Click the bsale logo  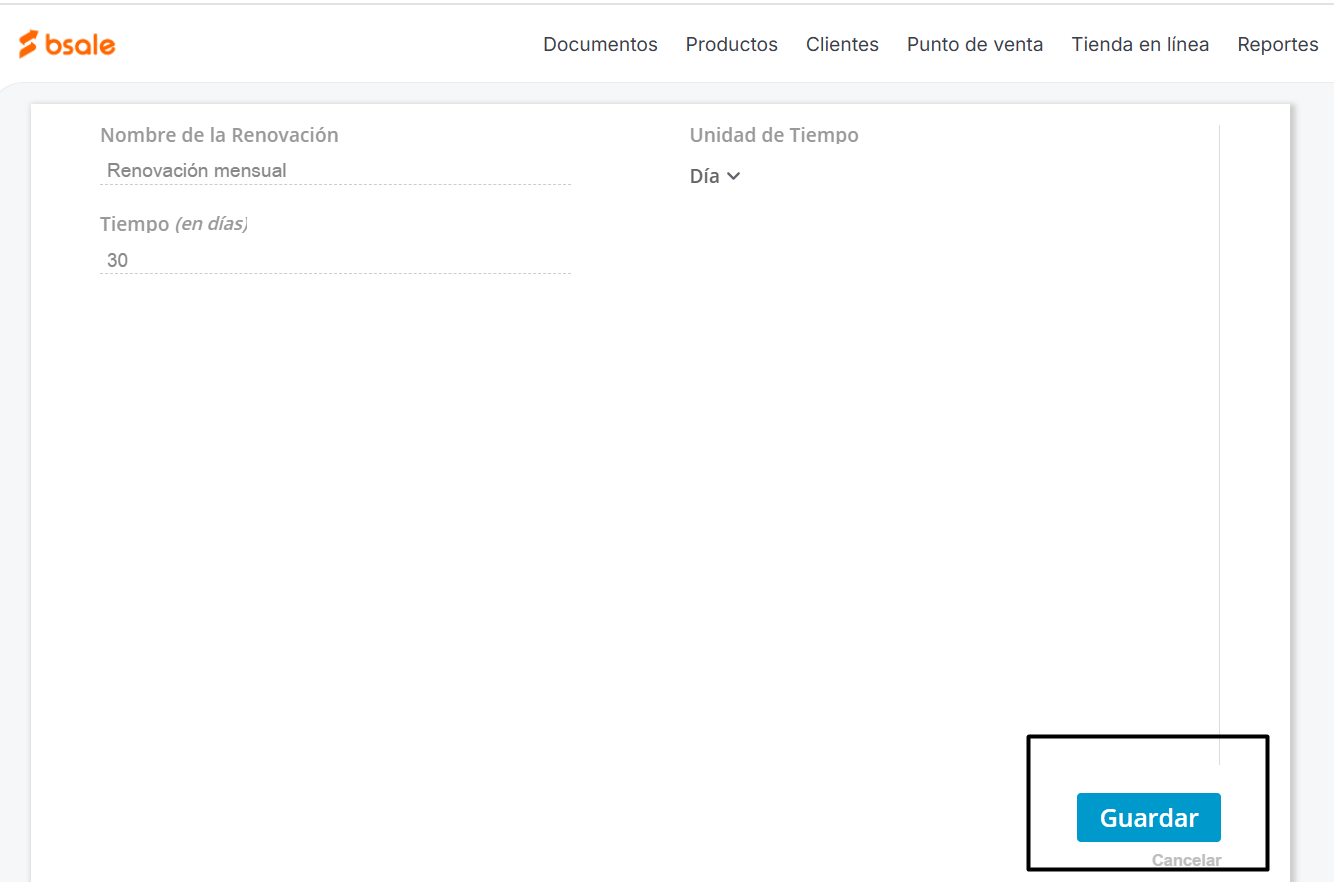(x=67, y=44)
